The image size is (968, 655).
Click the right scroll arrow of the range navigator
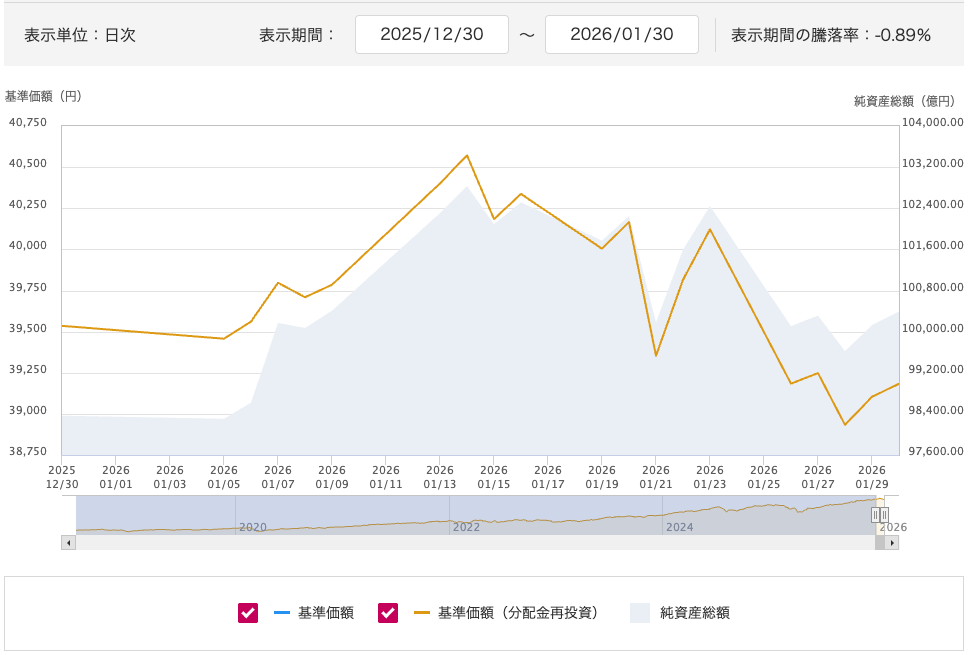click(x=891, y=542)
